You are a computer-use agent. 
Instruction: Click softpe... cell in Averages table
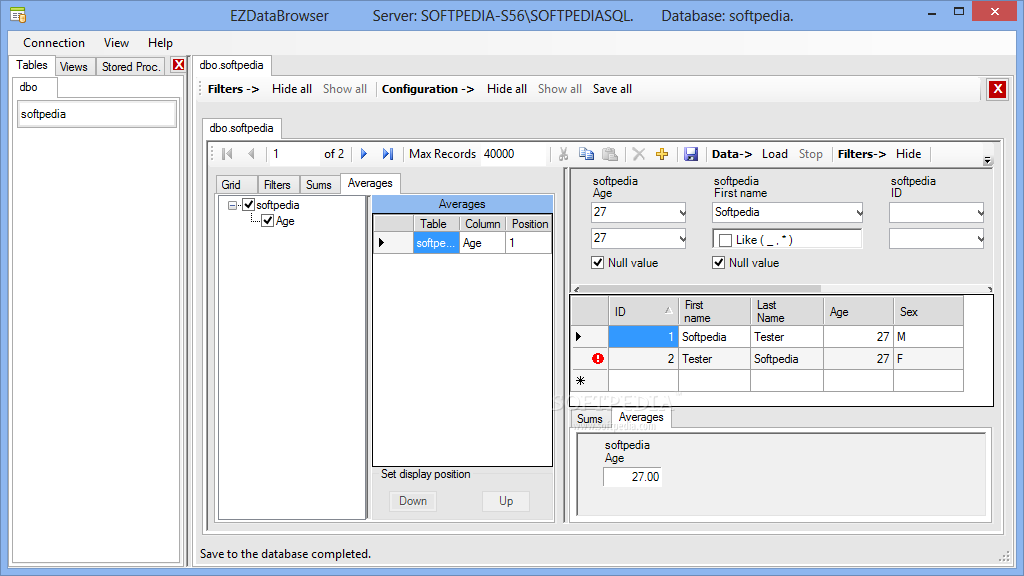click(436, 243)
